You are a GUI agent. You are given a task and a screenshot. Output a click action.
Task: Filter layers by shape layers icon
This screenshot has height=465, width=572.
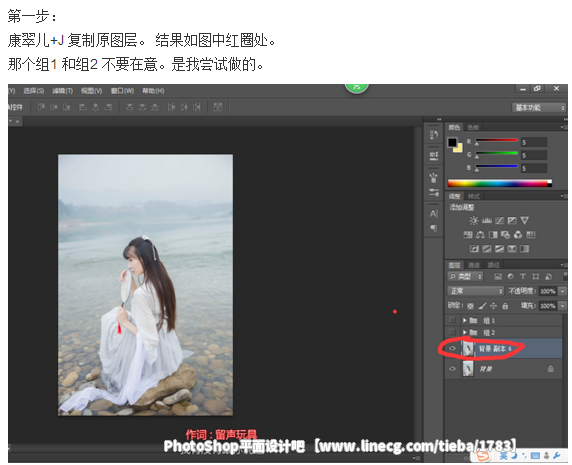pos(536,276)
